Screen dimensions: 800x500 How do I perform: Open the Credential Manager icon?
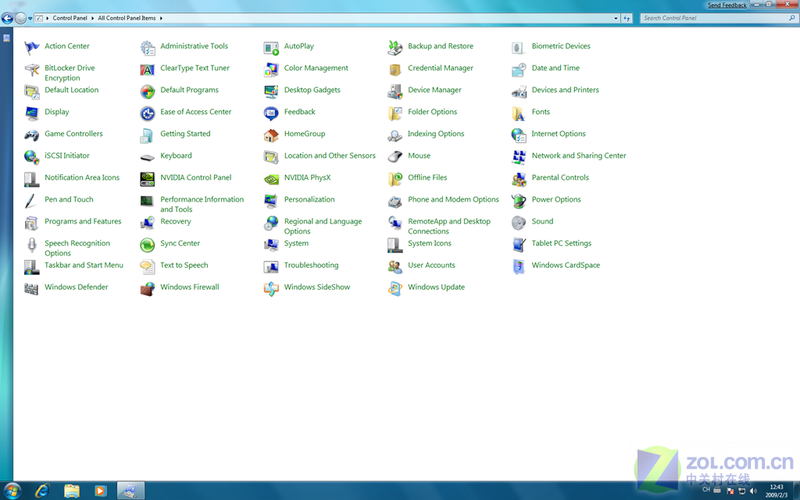[x=395, y=70]
